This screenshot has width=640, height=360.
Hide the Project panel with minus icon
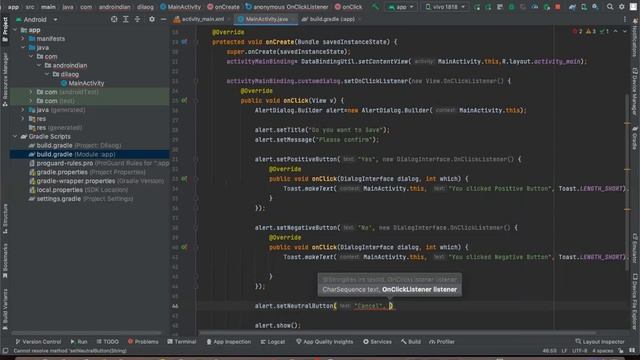pyautogui.click(x=163, y=19)
